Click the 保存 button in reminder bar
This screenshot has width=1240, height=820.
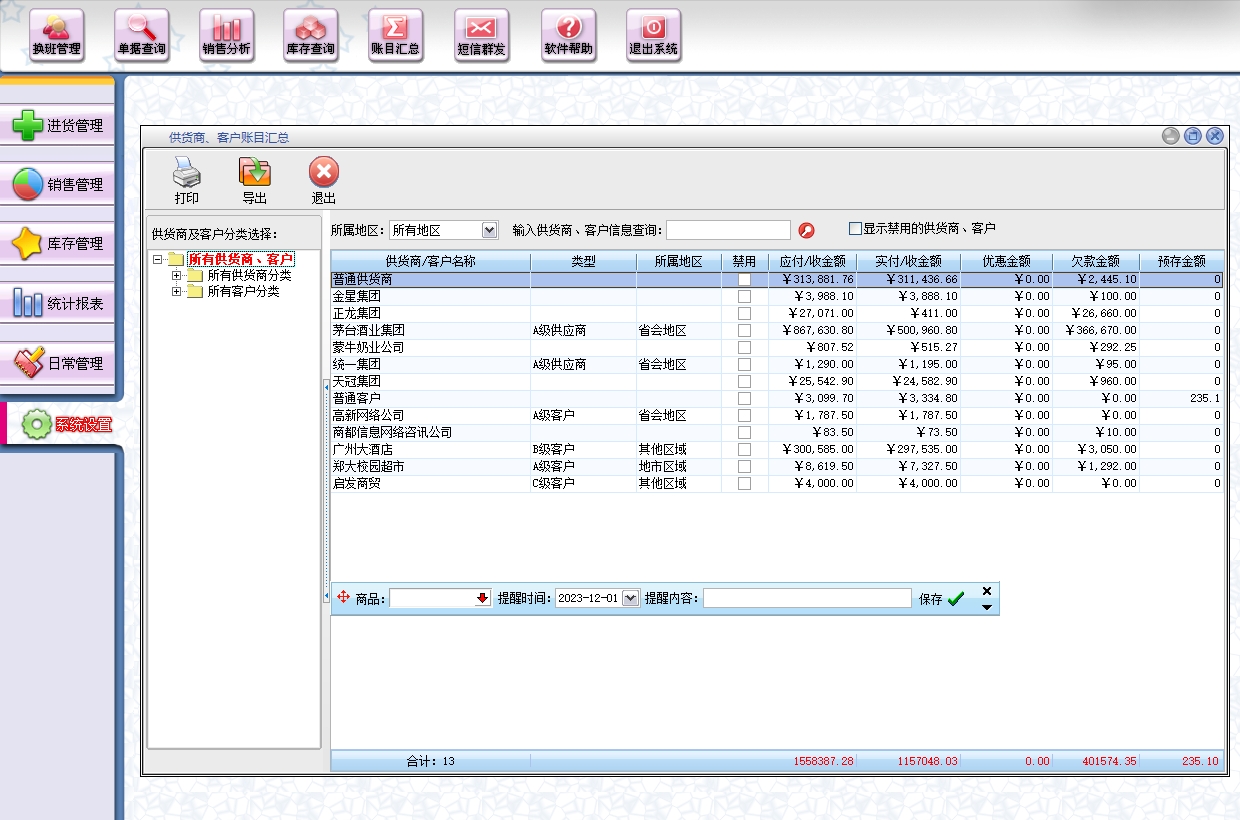pos(942,599)
